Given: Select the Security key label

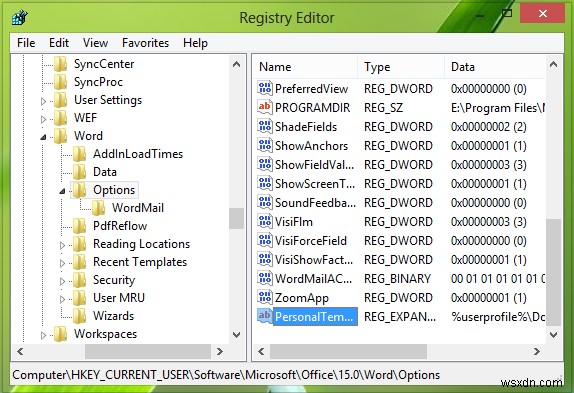Looking at the screenshot, I should (x=114, y=280).
